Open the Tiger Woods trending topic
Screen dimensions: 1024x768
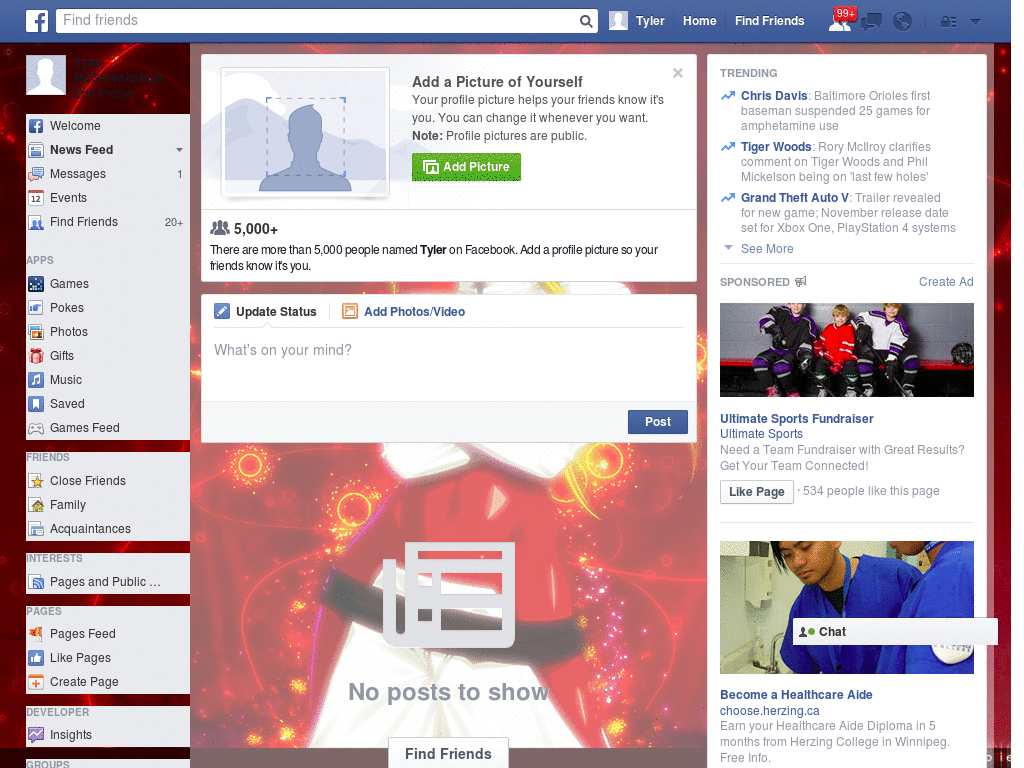click(x=776, y=147)
